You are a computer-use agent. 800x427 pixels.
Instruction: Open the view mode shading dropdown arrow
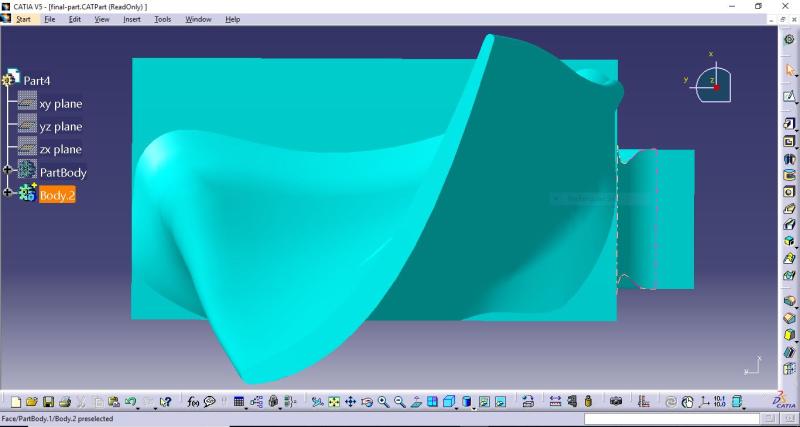(x=474, y=406)
